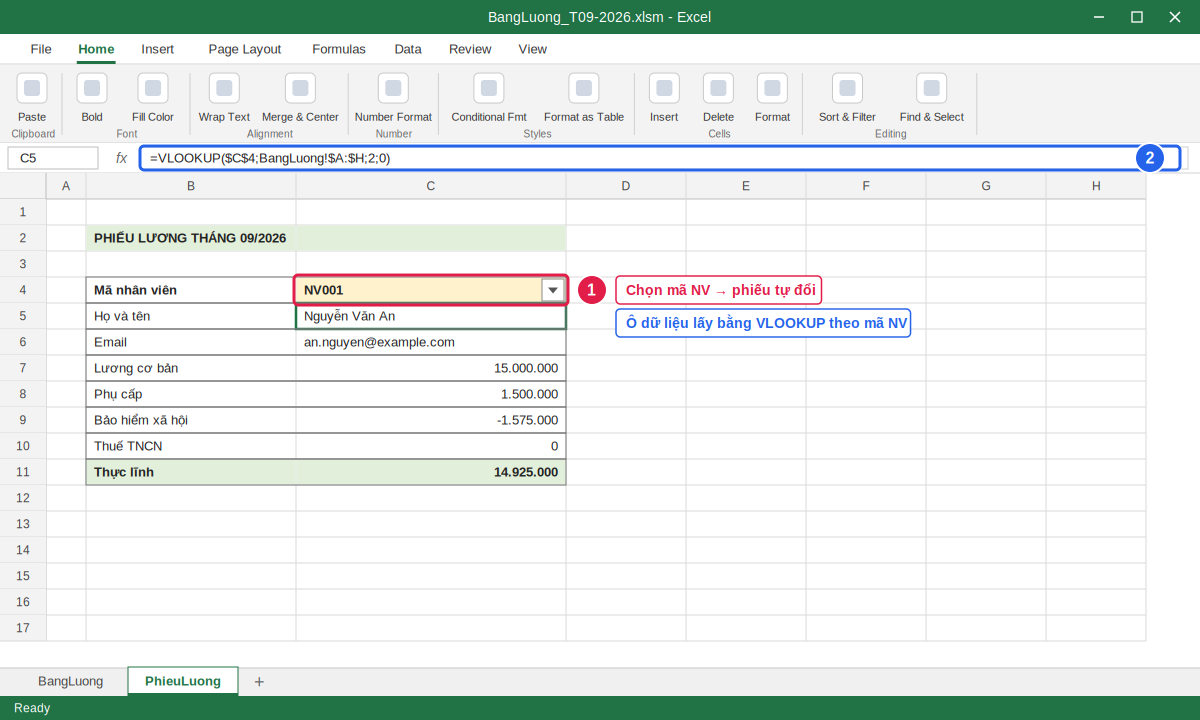1200x720 pixels.
Task: Select the 1.500.000 allowance cell
Action: (x=431, y=394)
